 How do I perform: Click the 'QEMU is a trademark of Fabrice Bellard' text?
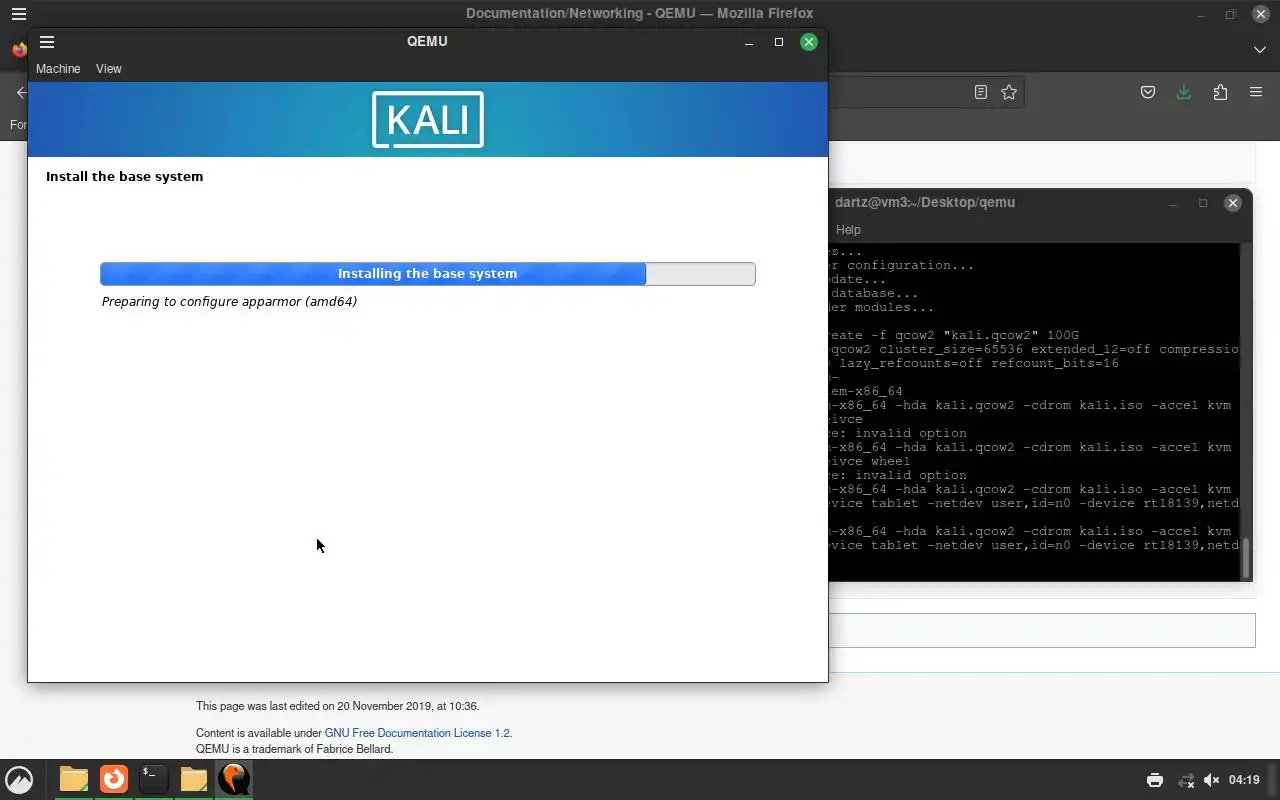click(294, 749)
